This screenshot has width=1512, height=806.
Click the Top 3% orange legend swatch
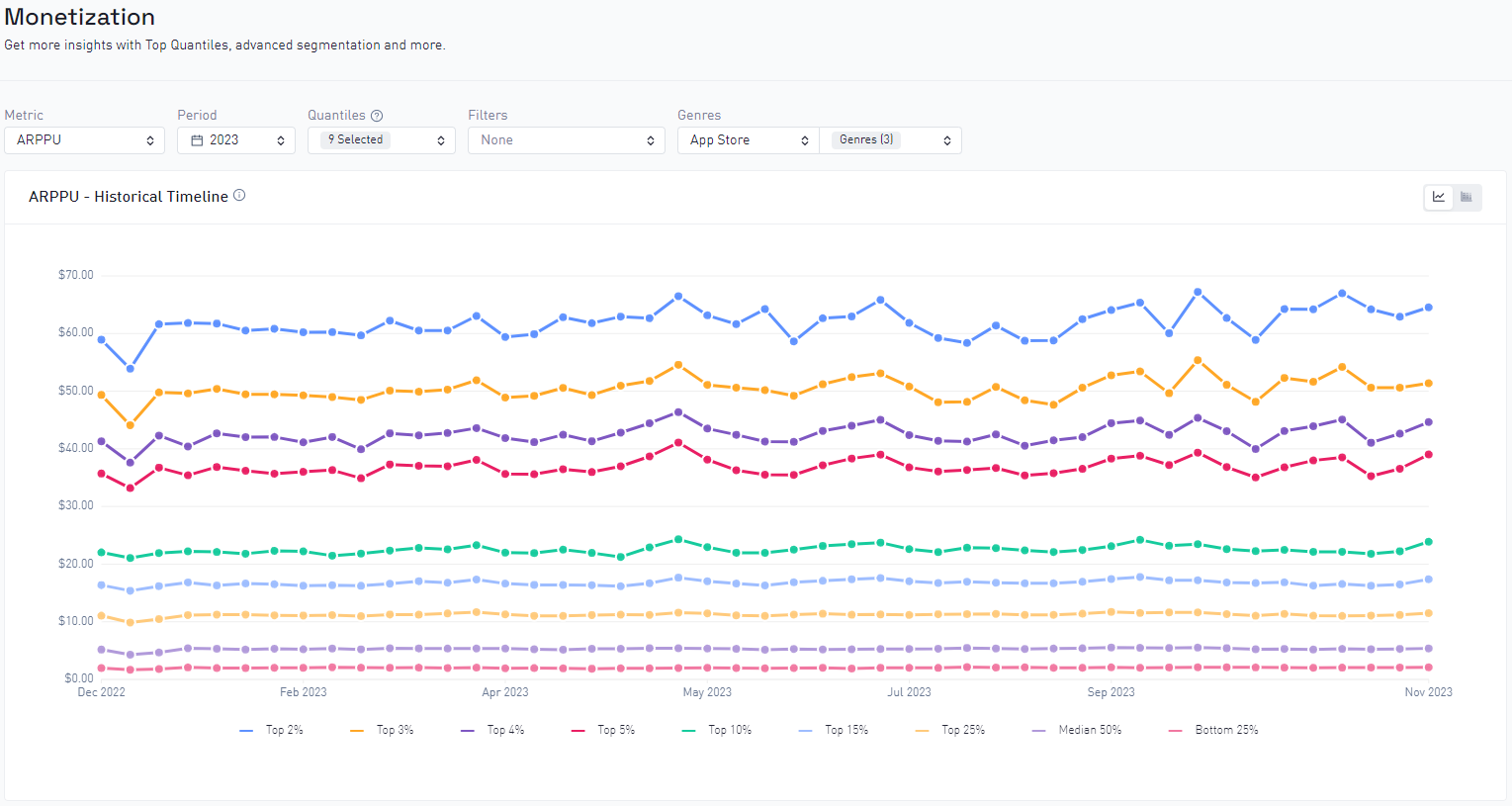tap(357, 731)
